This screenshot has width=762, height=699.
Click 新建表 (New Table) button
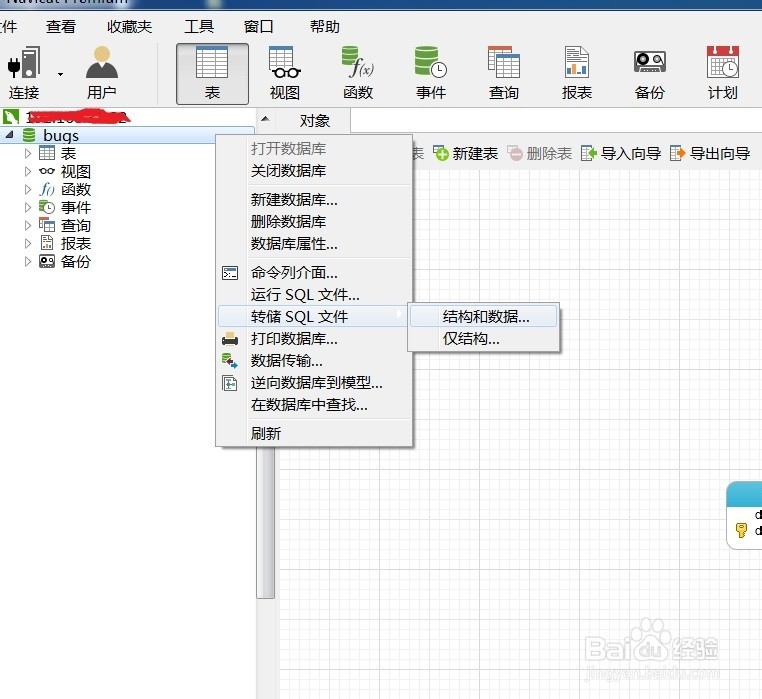click(466, 154)
